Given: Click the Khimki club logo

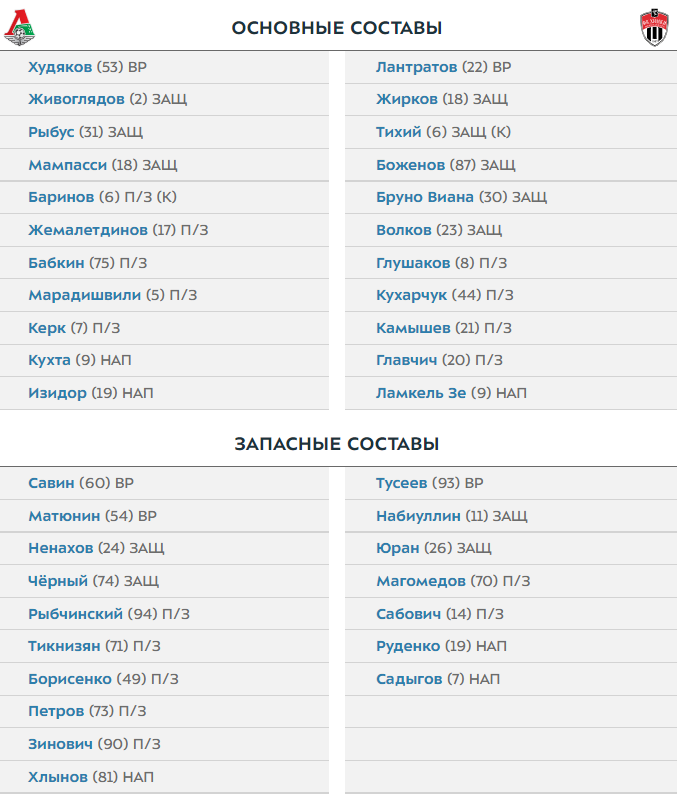Looking at the screenshot, I should (x=655, y=29).
